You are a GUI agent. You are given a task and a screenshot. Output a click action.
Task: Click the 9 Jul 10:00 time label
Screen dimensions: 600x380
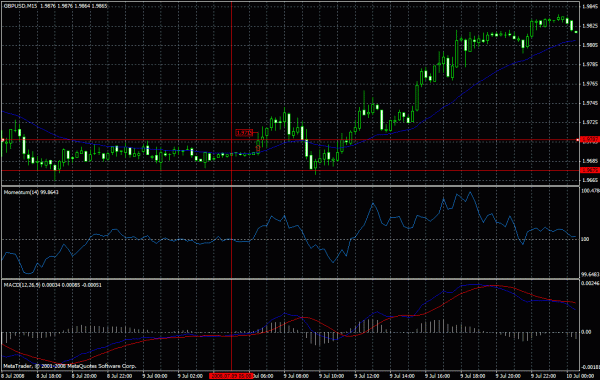[x=331, y=376]
